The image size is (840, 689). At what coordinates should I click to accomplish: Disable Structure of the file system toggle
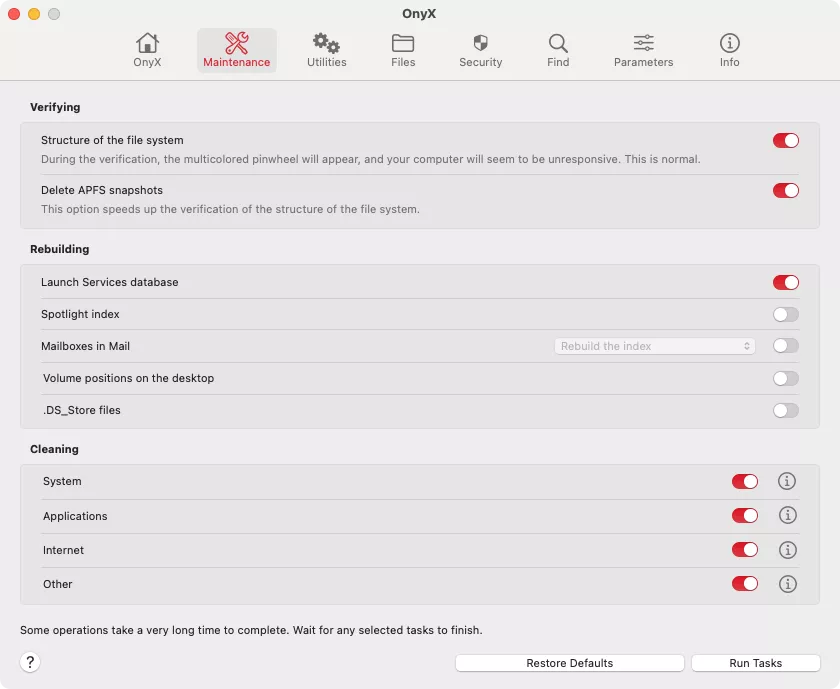pyautogui.click(x=785, y=141)
